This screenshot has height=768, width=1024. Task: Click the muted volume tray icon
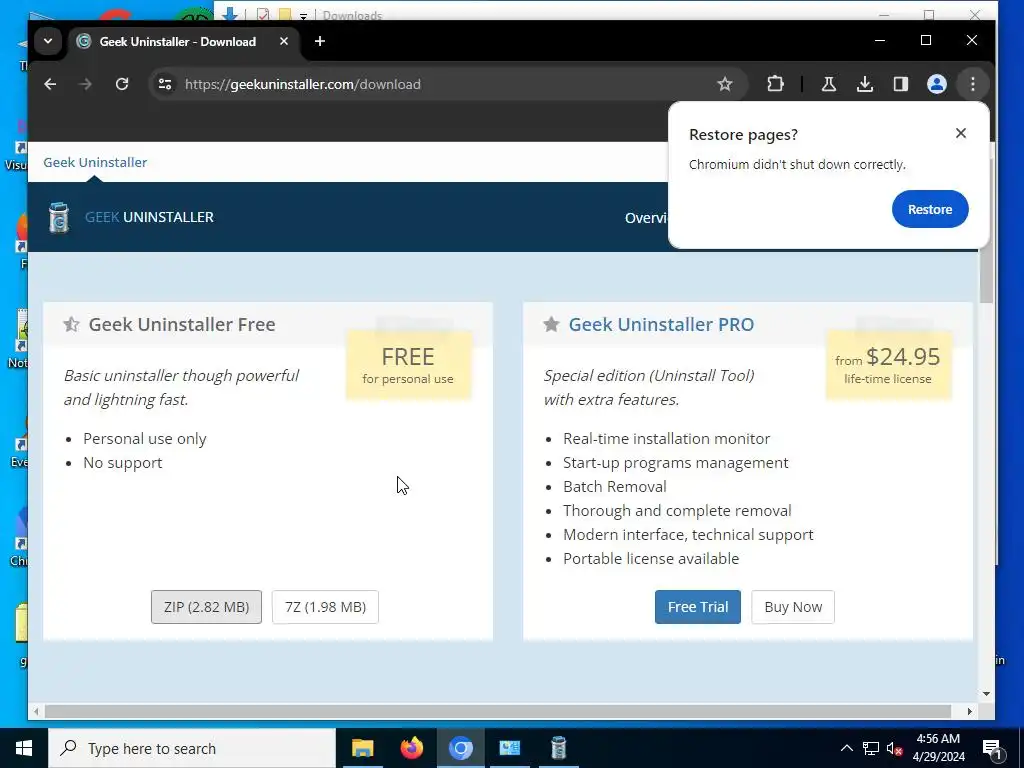point(895,748)
